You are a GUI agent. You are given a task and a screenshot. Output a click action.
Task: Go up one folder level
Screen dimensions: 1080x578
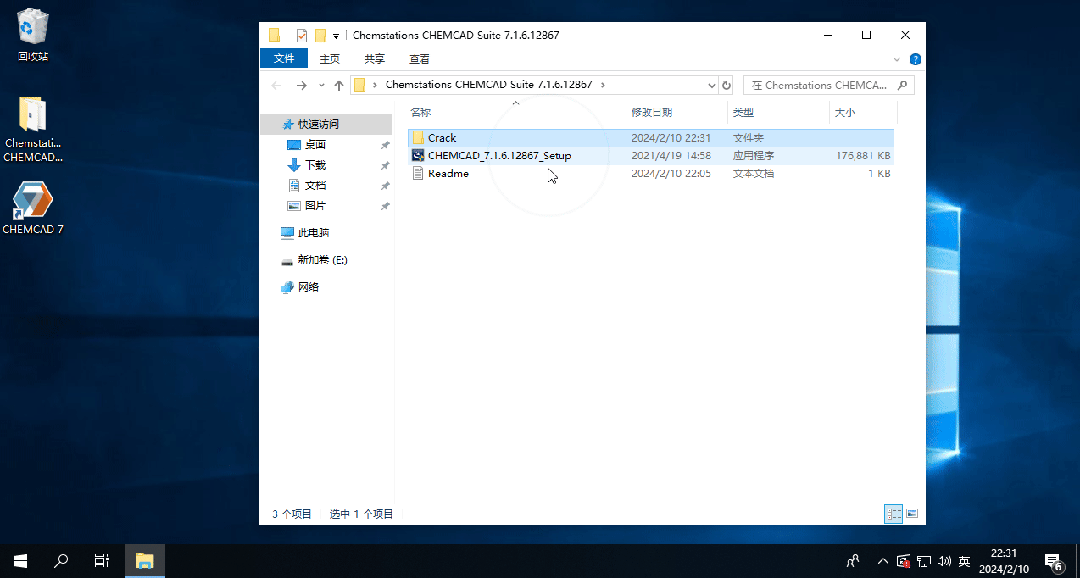click(338, 85)
